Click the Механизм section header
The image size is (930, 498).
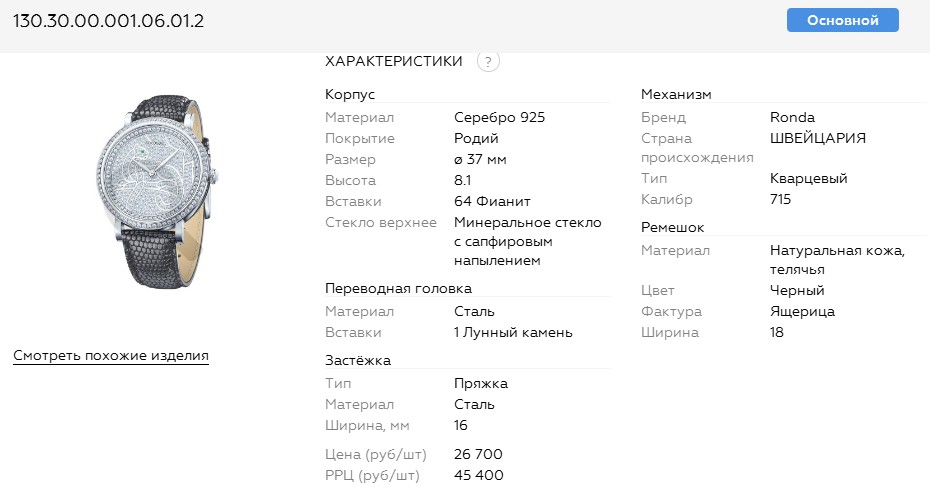pyautogui.click(x=676, y=94)
